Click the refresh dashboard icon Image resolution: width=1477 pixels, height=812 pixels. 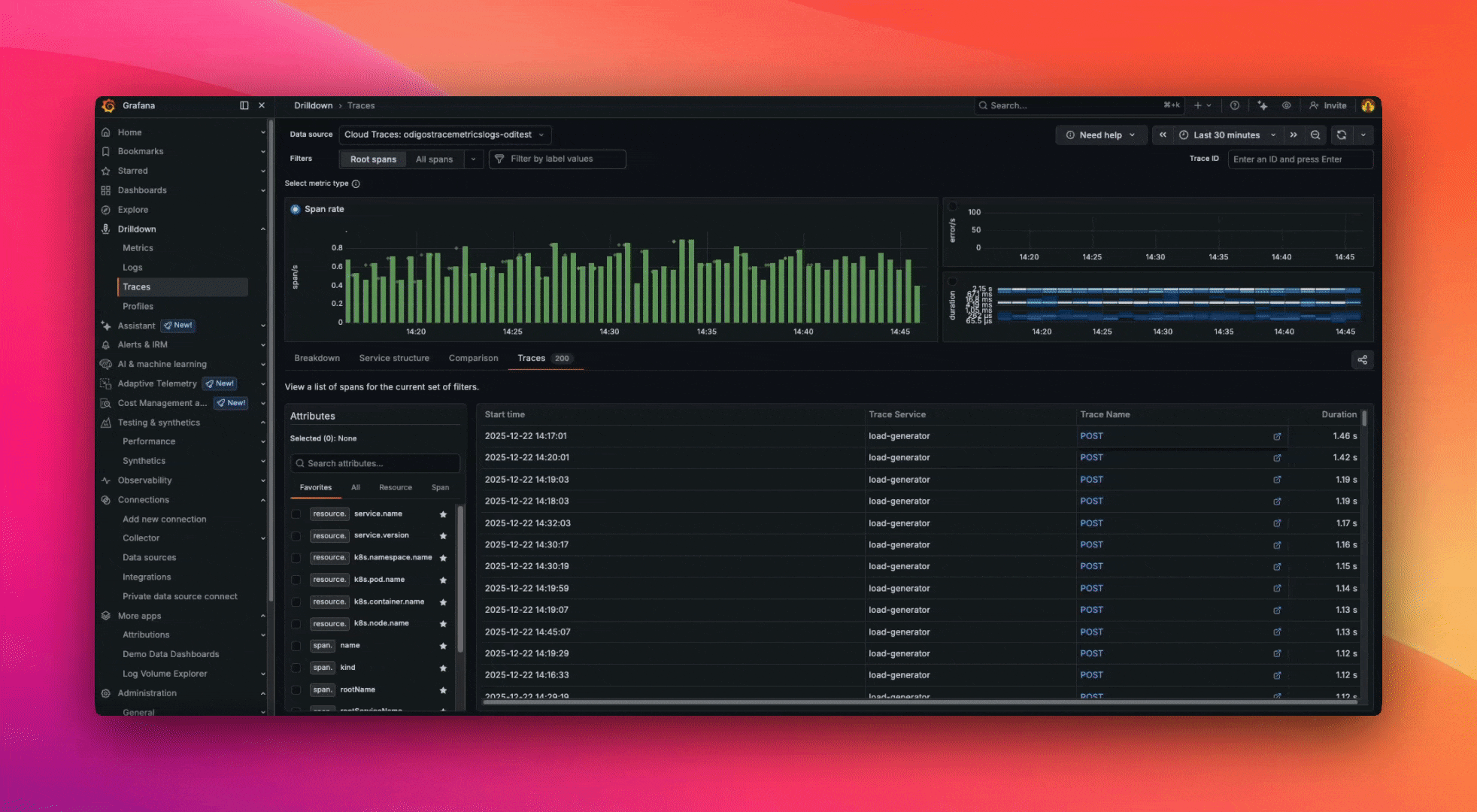tap(1342, 135)
